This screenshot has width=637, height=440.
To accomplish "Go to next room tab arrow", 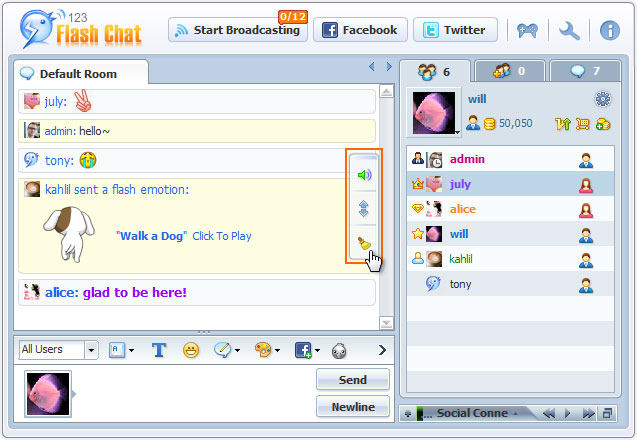I will pos(389,66).
